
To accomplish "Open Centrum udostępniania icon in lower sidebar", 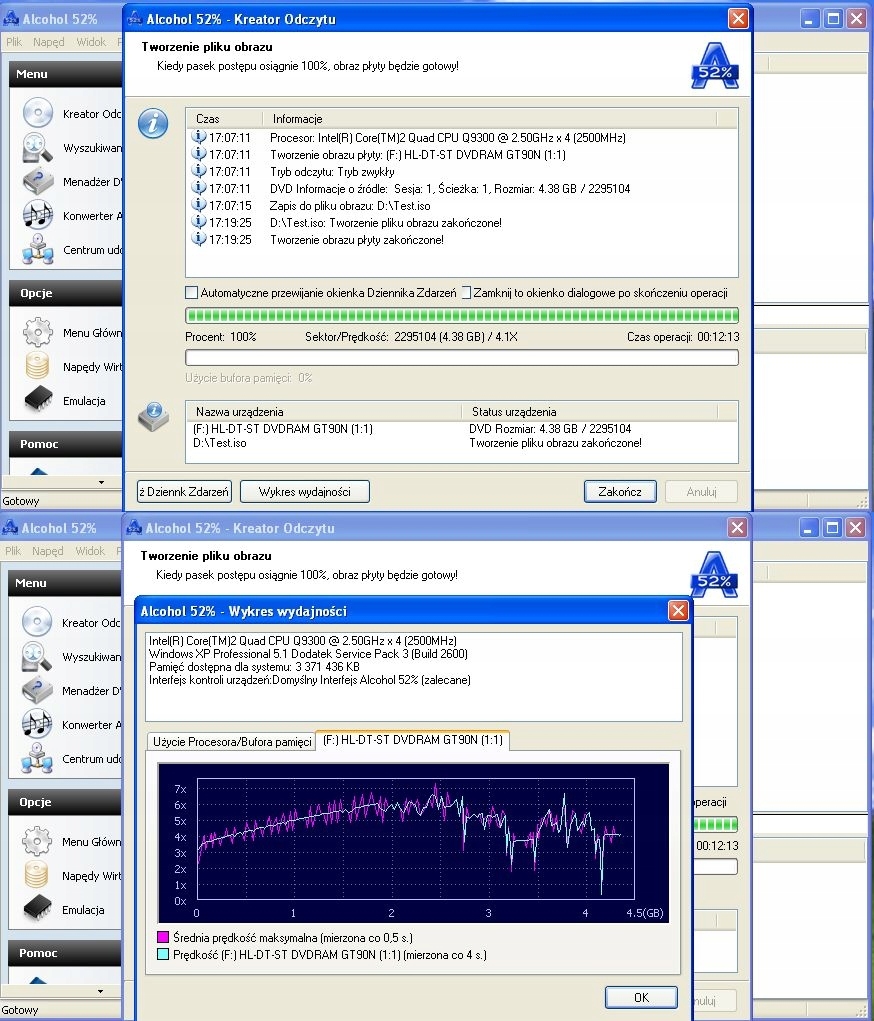I will (x=36, y=758).
